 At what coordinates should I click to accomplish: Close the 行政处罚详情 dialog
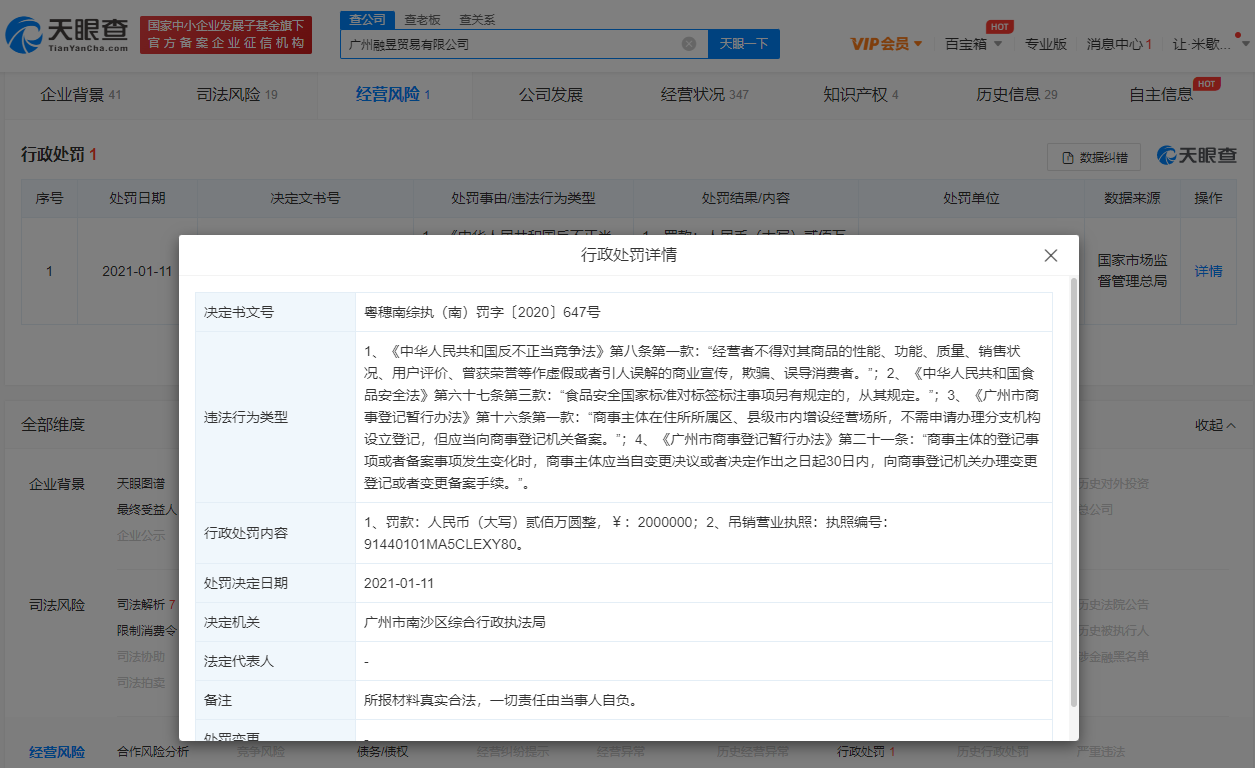tap(1050, 256)
